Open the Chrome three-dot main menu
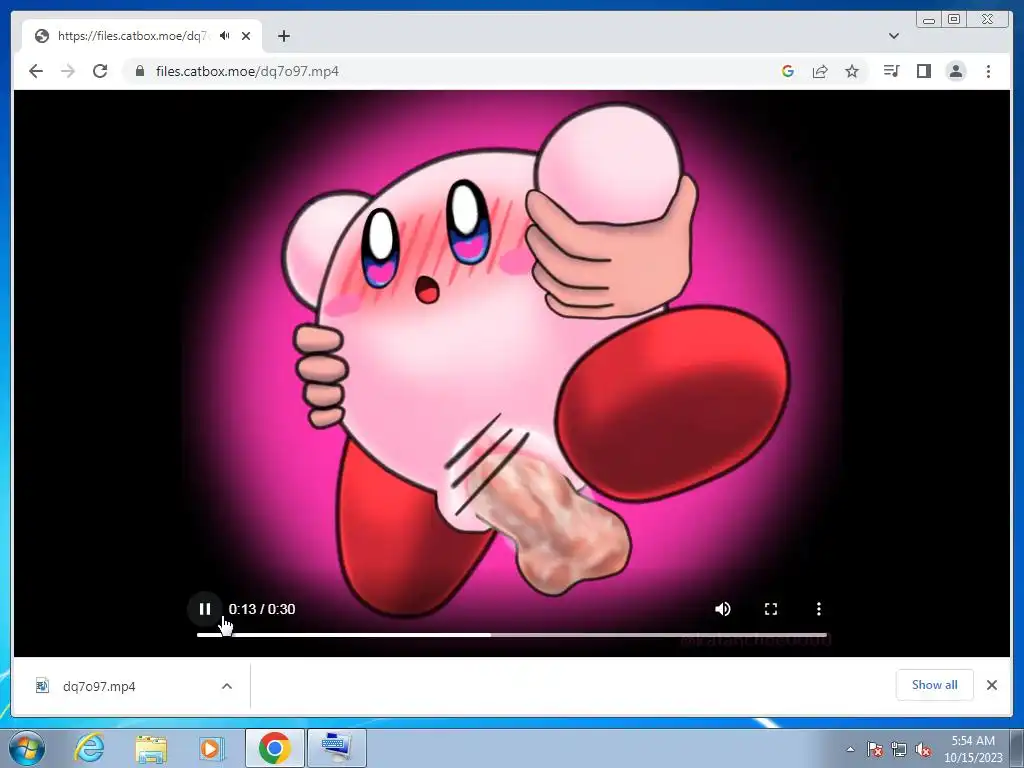 point(988,71)
